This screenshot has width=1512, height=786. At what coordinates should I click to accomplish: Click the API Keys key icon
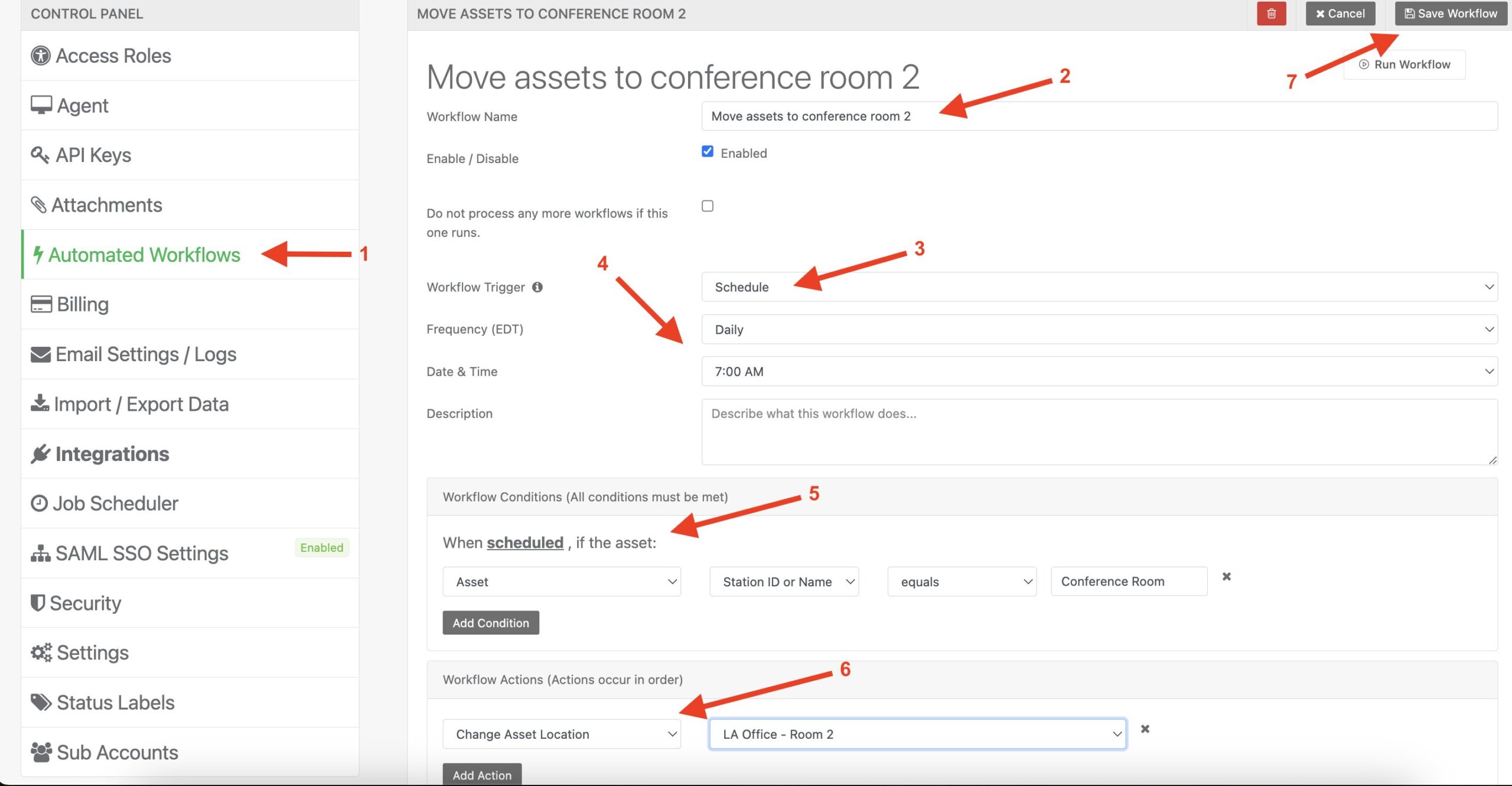(40, 155)
